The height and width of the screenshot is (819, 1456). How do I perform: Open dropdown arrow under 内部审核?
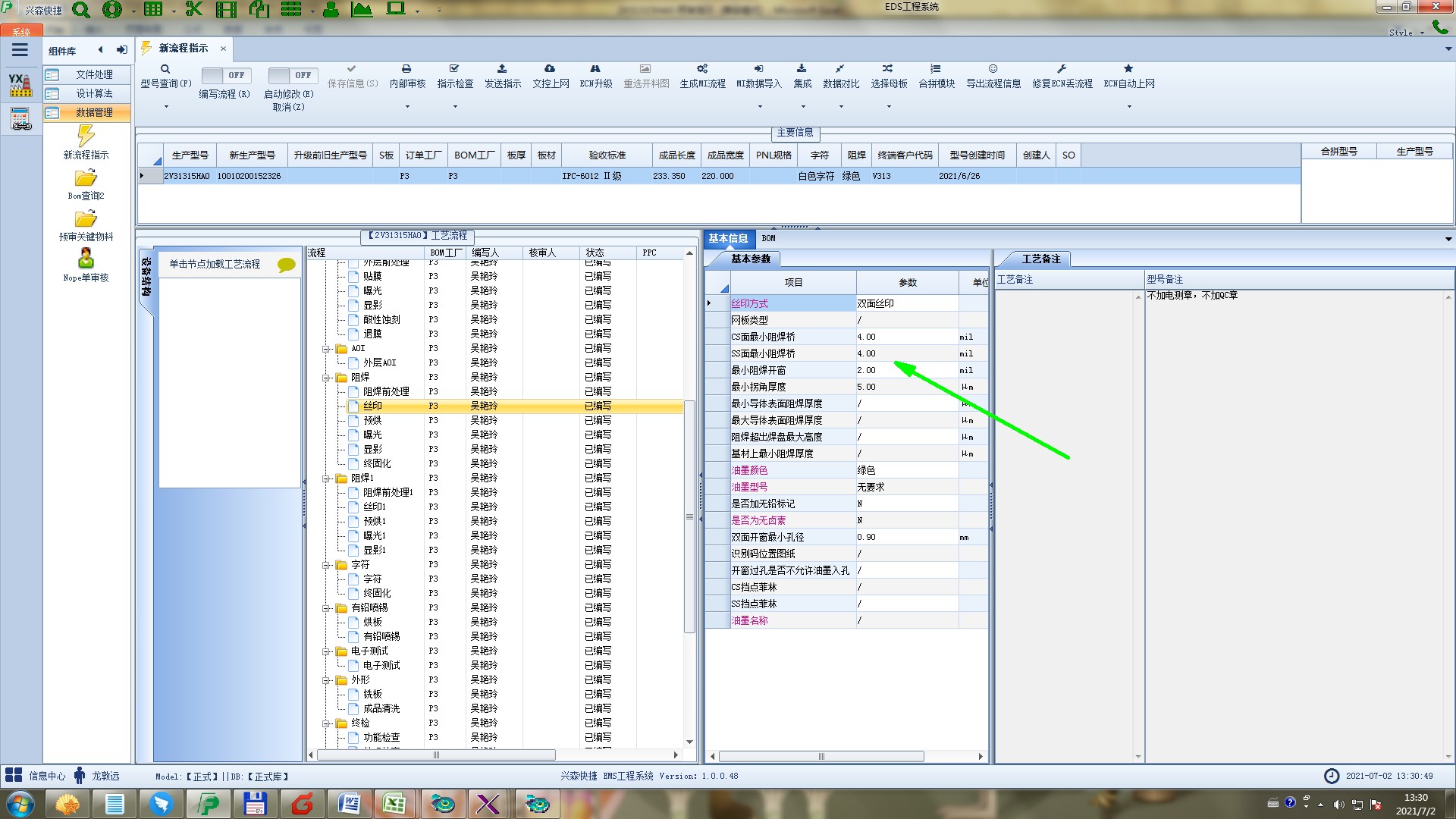407,107
